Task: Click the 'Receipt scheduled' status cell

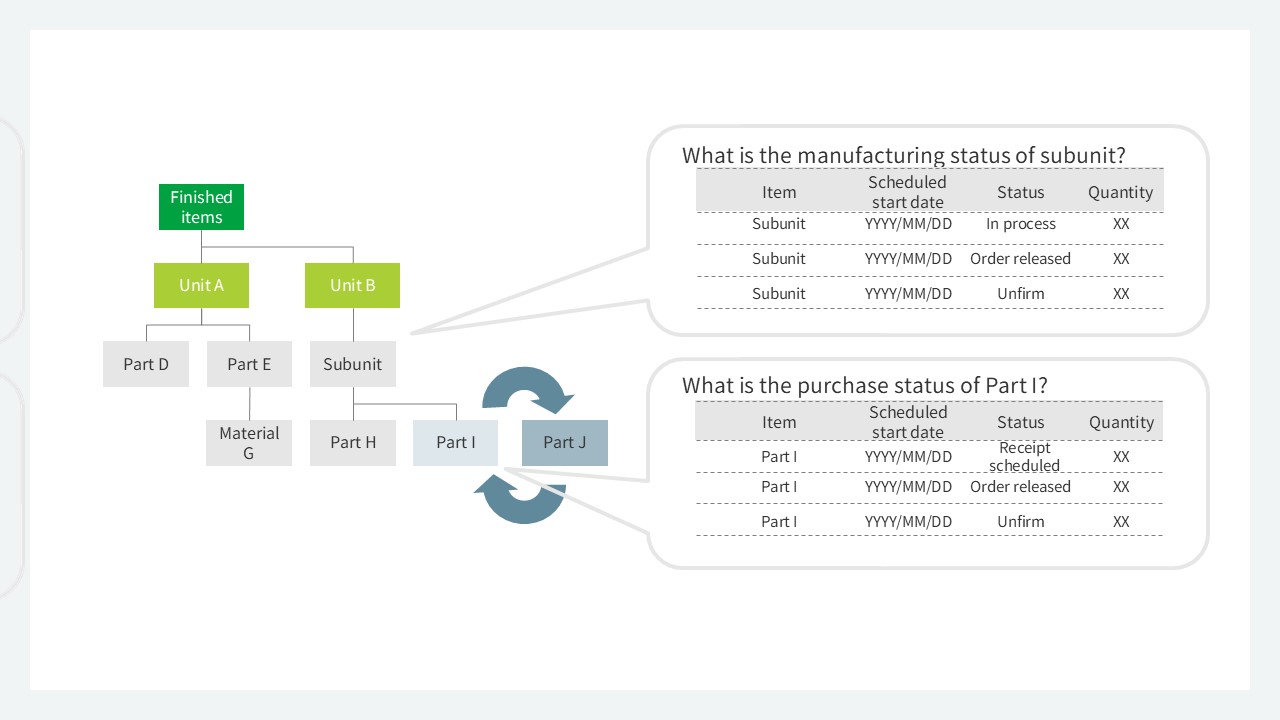Action: coord(1024,456)
